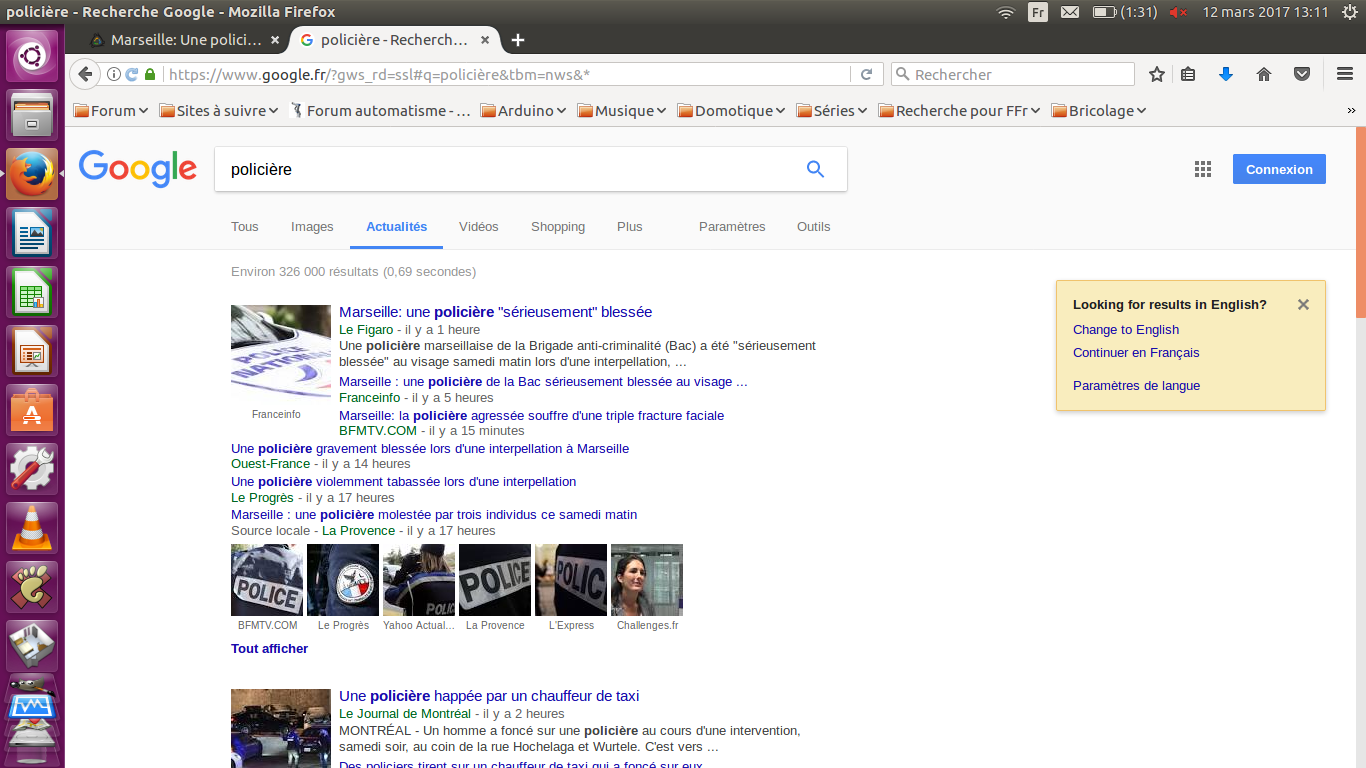Close the 'Marseille: Une polici…' tab

coord(276,40)
